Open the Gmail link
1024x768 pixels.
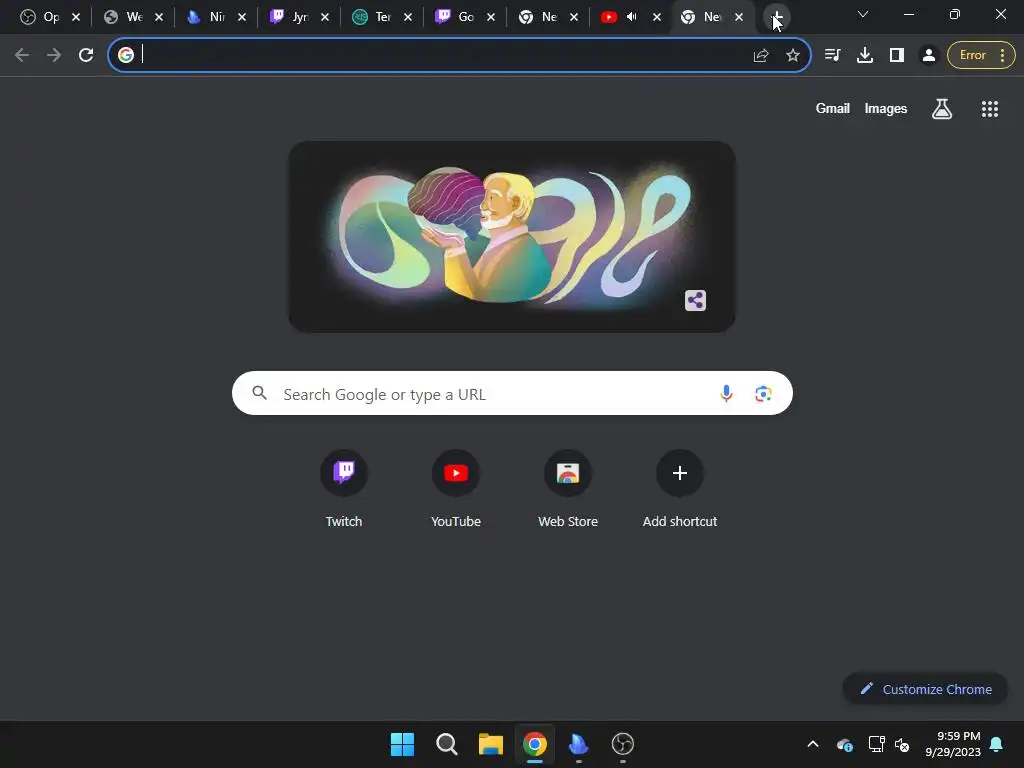pos(833,108)
